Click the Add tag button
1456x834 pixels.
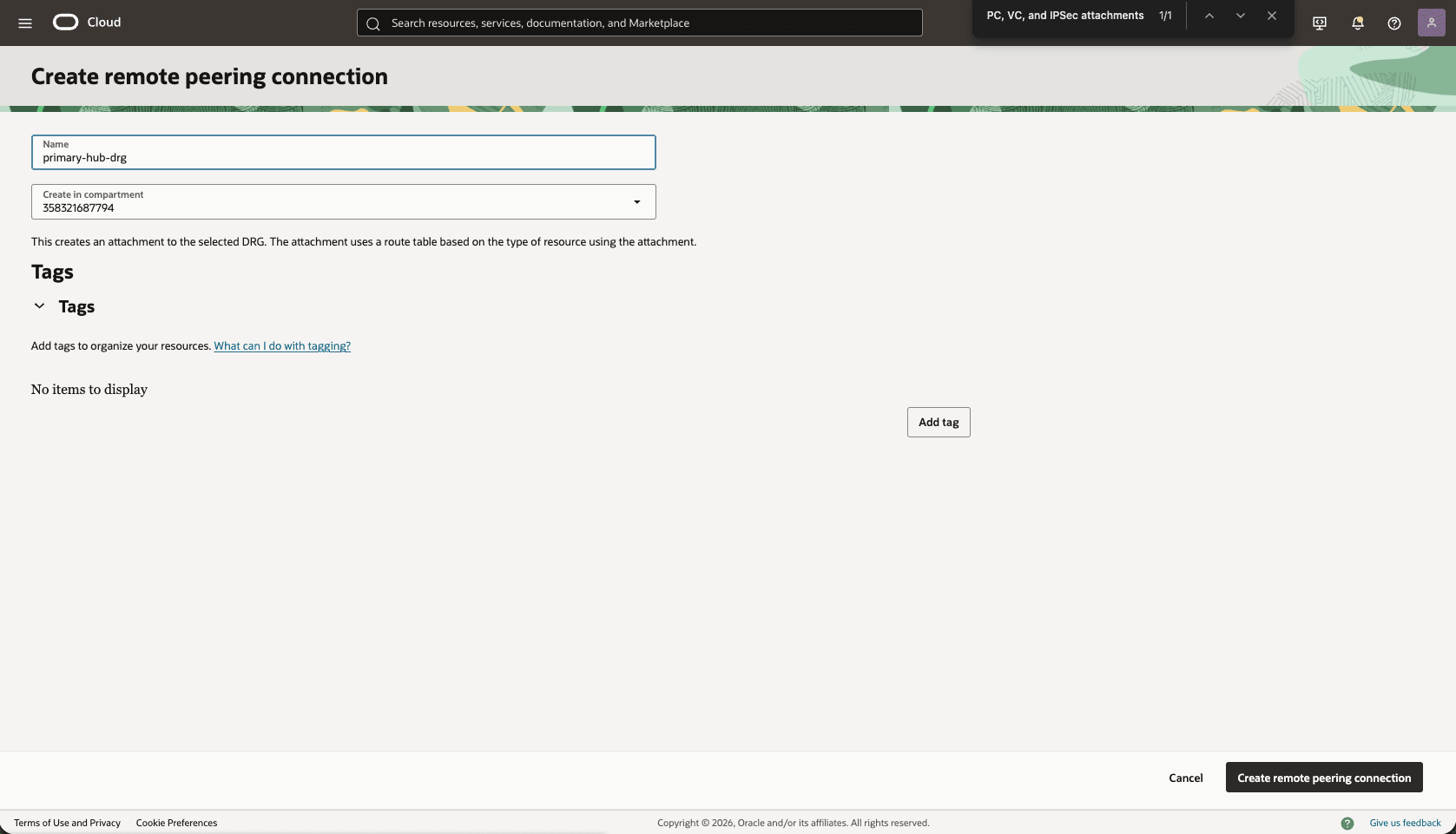[x=938, y=422]
